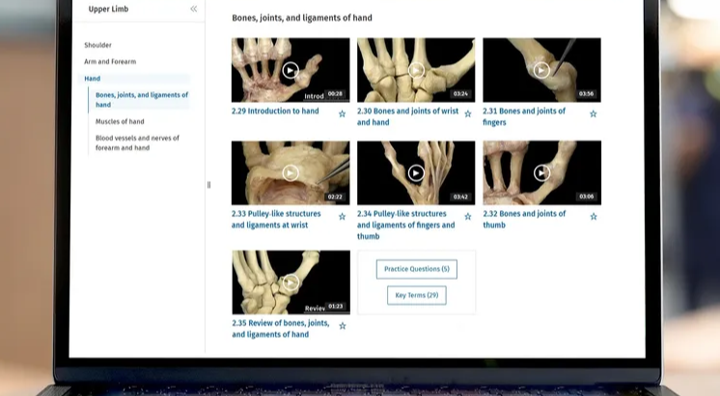Open Practice Questions (5)

[416, 269]
